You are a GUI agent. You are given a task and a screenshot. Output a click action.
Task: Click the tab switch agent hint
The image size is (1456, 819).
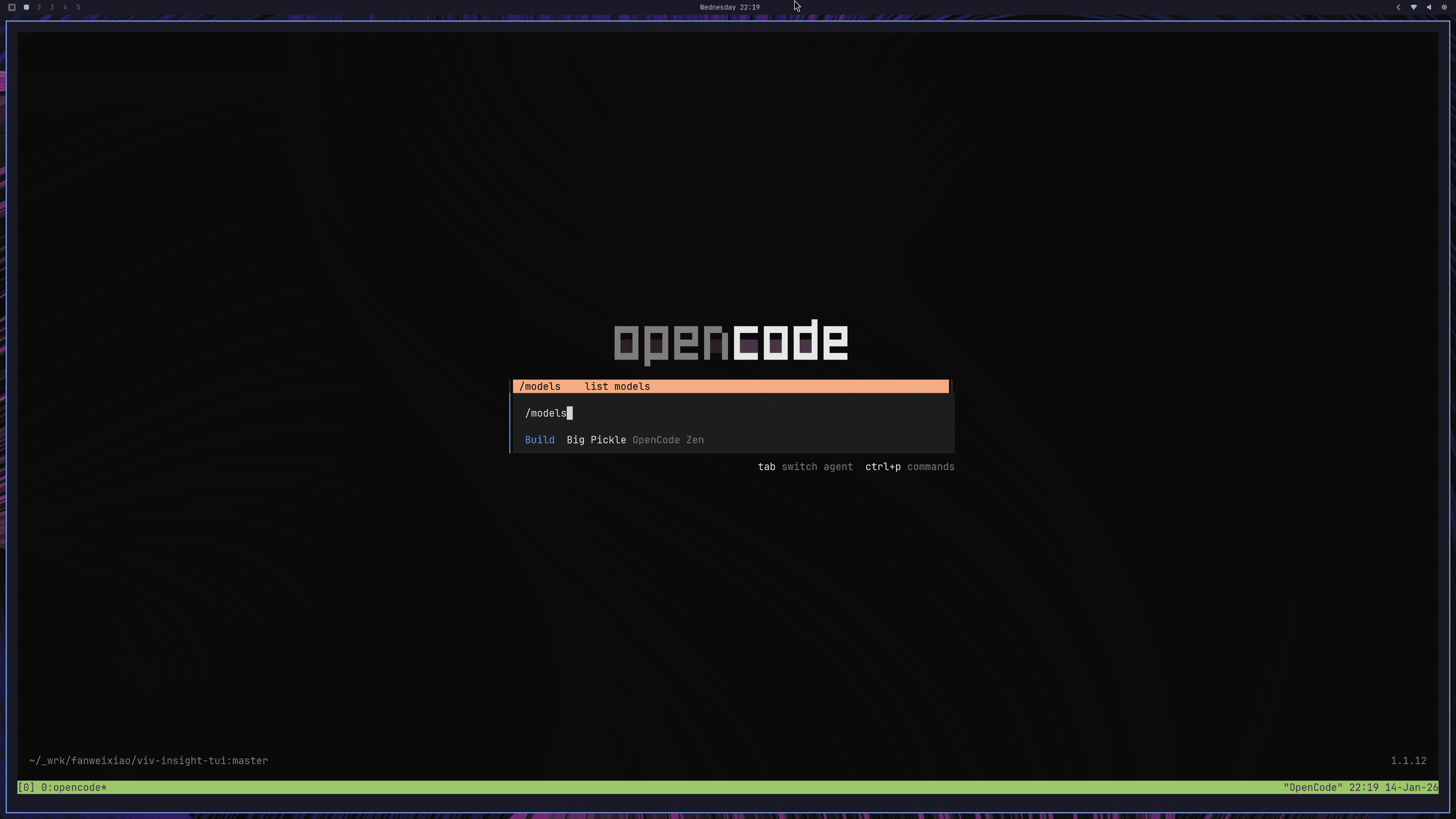point(805,467)
